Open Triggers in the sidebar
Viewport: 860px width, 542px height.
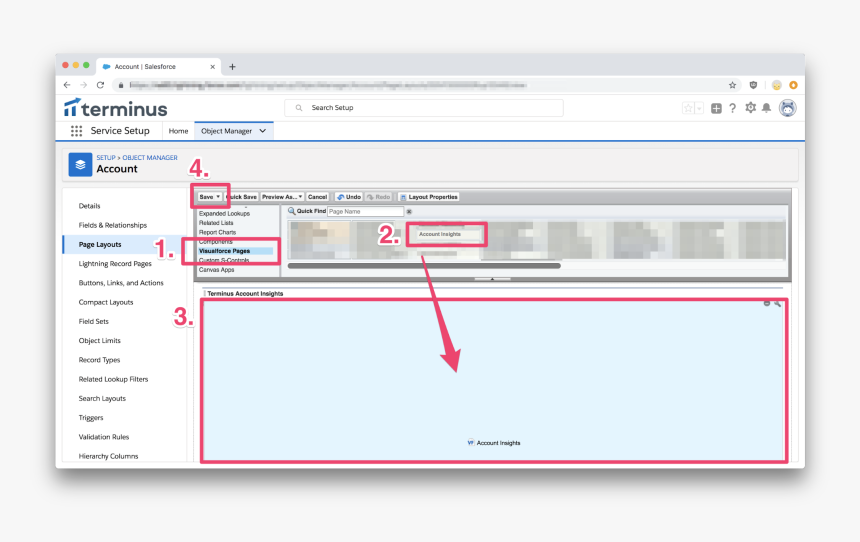91,417
